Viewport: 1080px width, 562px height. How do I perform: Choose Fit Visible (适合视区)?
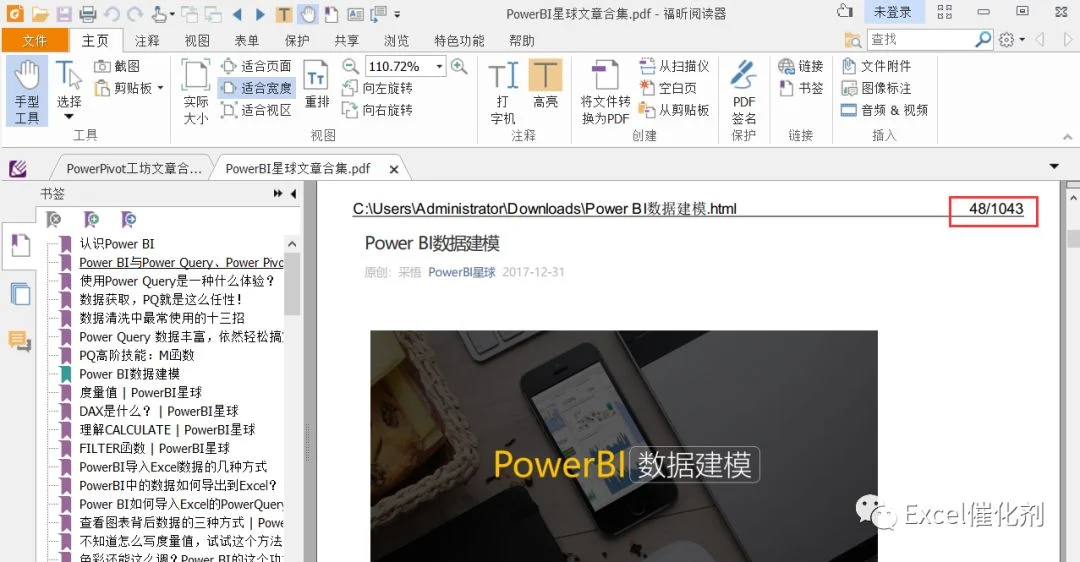point(256,110)
